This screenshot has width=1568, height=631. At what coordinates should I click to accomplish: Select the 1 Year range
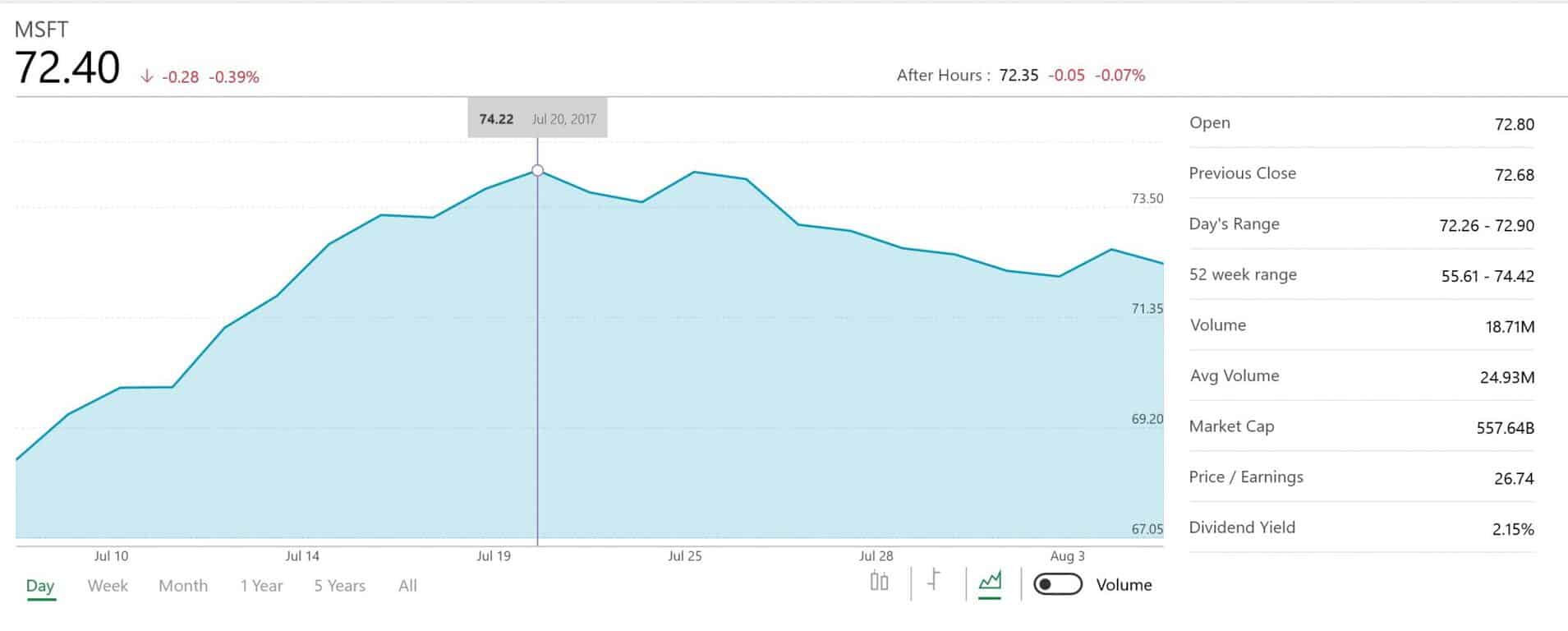261,586
